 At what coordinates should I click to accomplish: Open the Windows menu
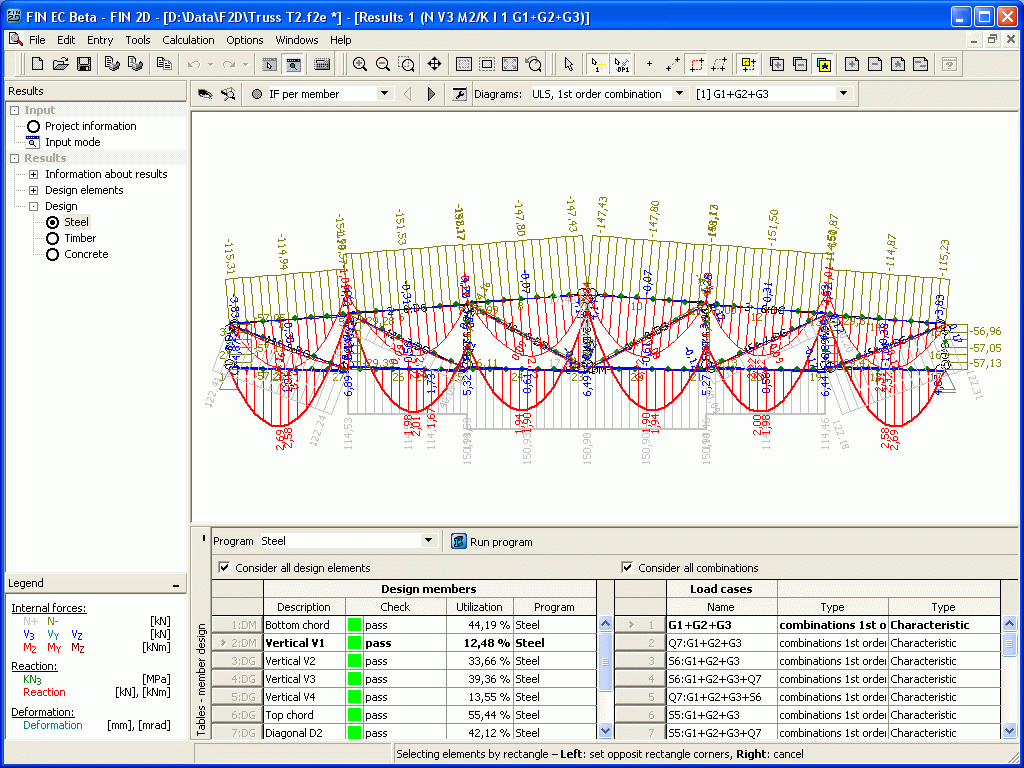(297, 40)
